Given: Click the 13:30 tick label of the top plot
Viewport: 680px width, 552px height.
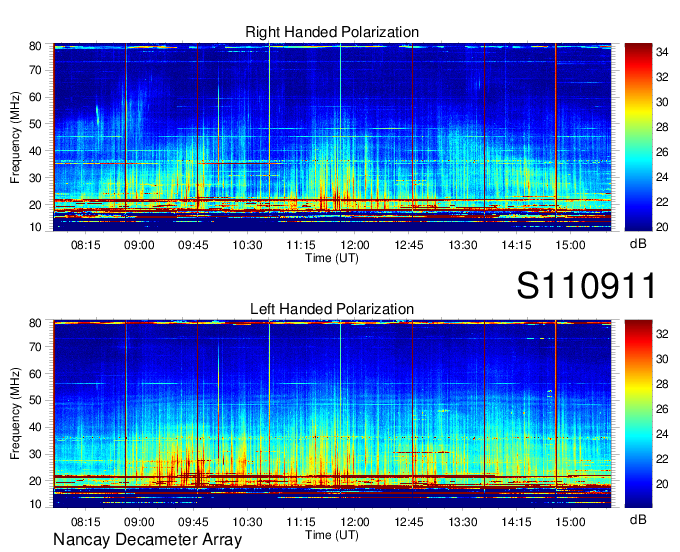Looking at the screenshot, I should point(463,245).
